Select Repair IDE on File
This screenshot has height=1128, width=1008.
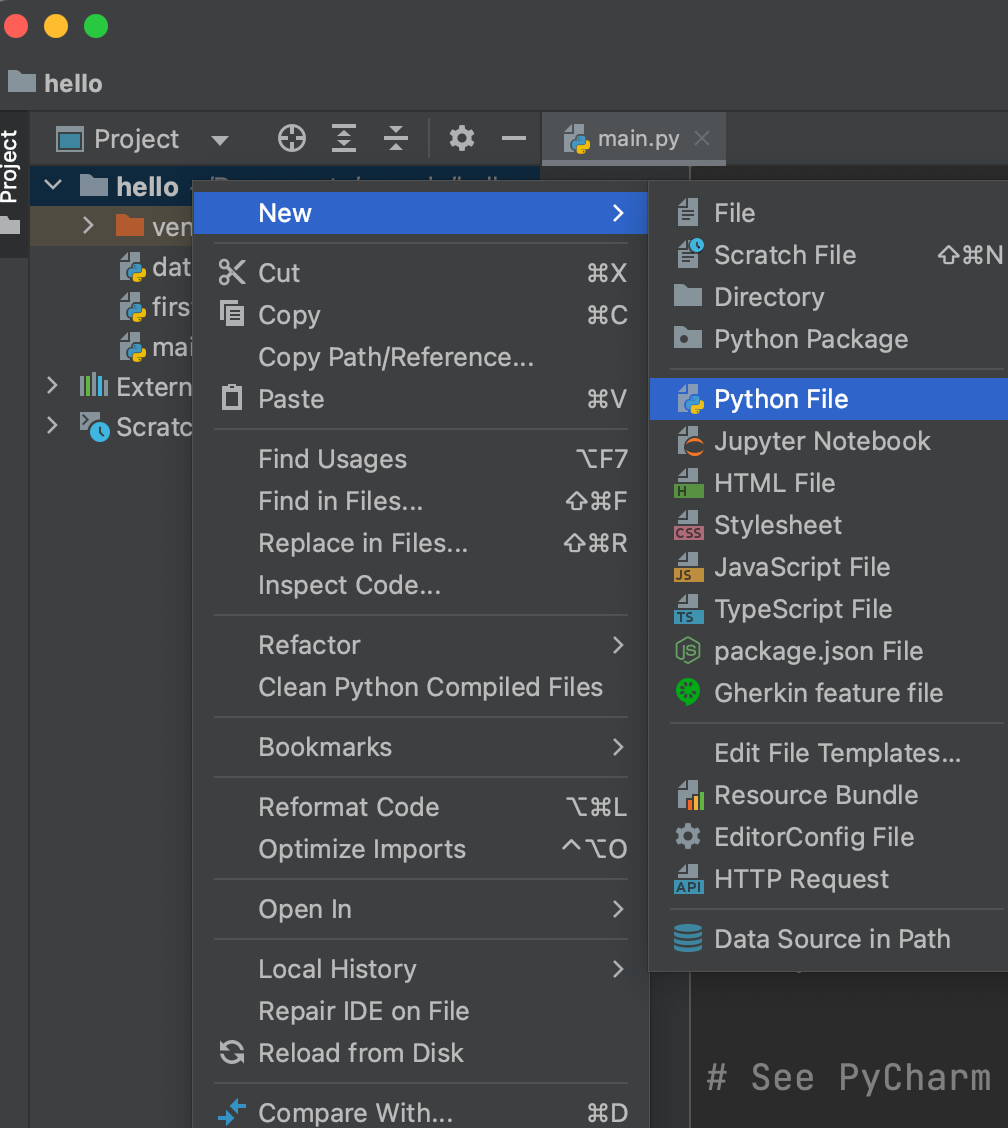click(x=421, y=1011)
